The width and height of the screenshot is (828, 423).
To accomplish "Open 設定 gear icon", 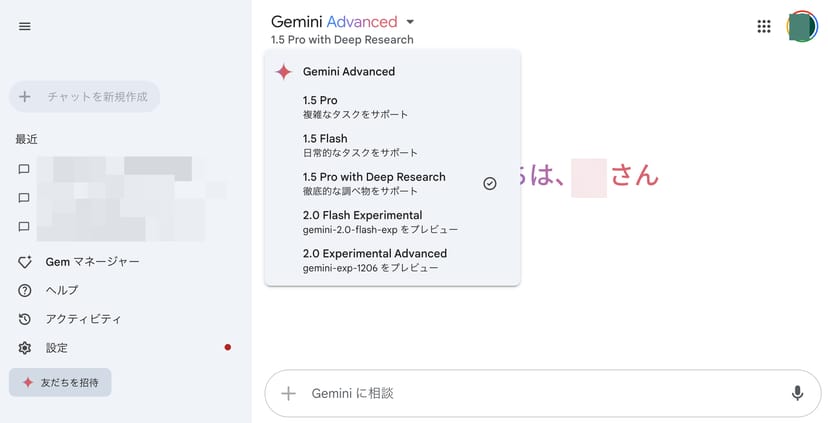I will tap(25, 348).
